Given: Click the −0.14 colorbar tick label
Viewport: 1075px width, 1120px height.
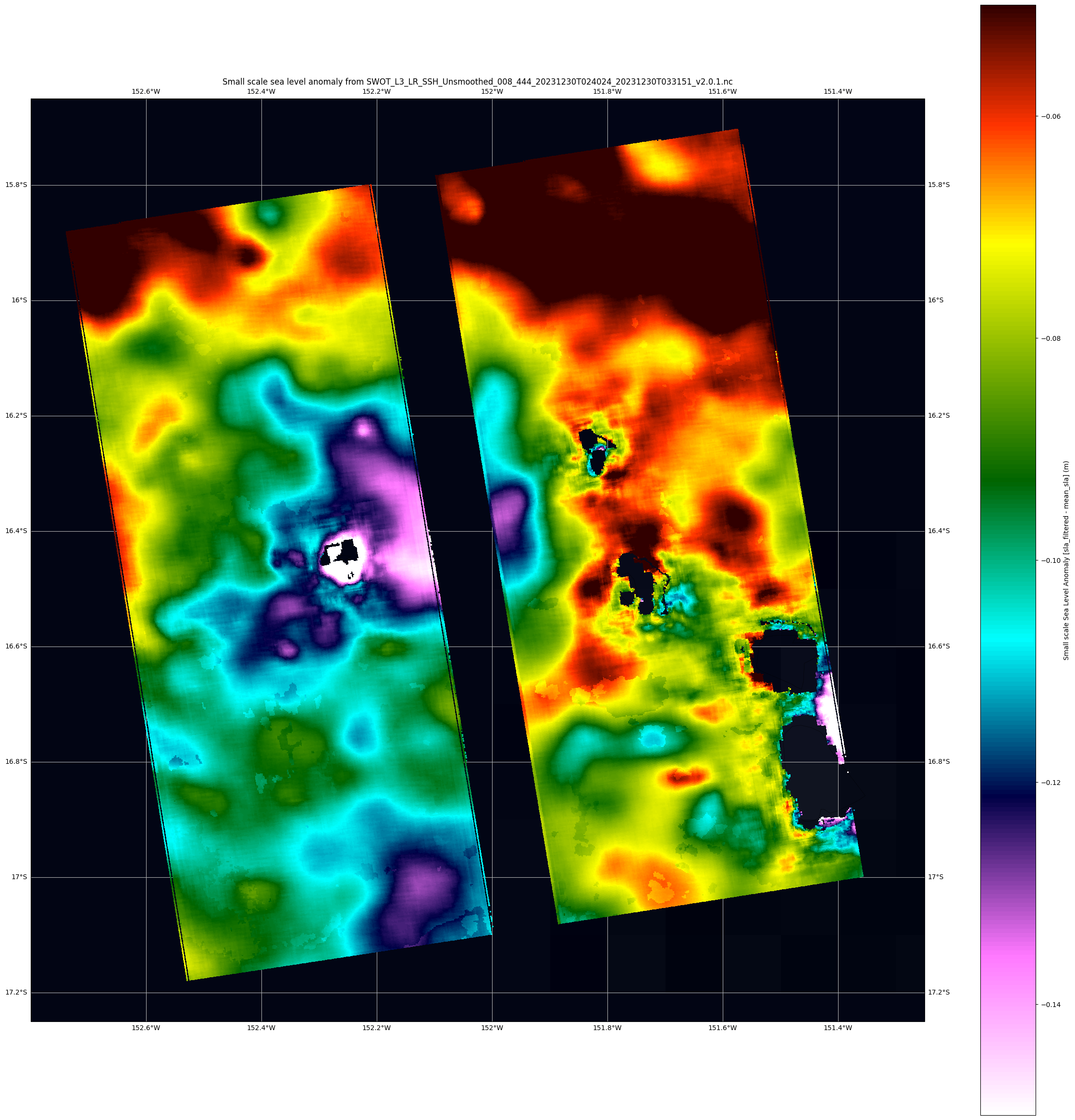Looking at the screenshot, I should click(x=1050, y=1005).
